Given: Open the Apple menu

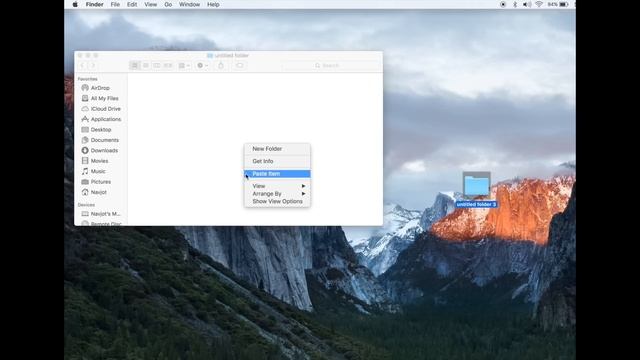Looking at the screenshot, I should [x=75, y=4].
